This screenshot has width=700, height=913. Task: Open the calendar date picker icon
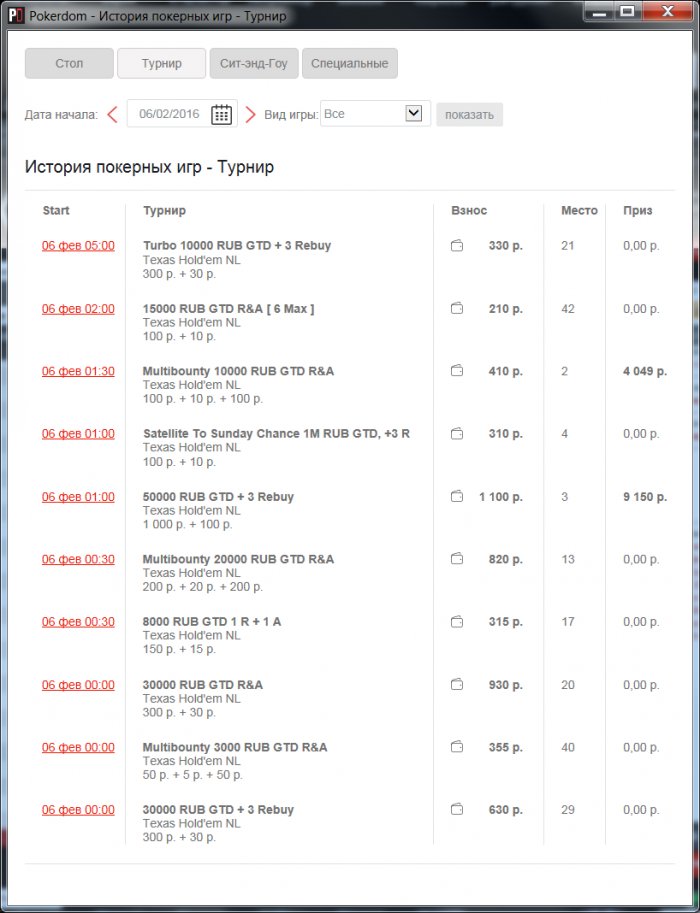[x=221, y=114]
